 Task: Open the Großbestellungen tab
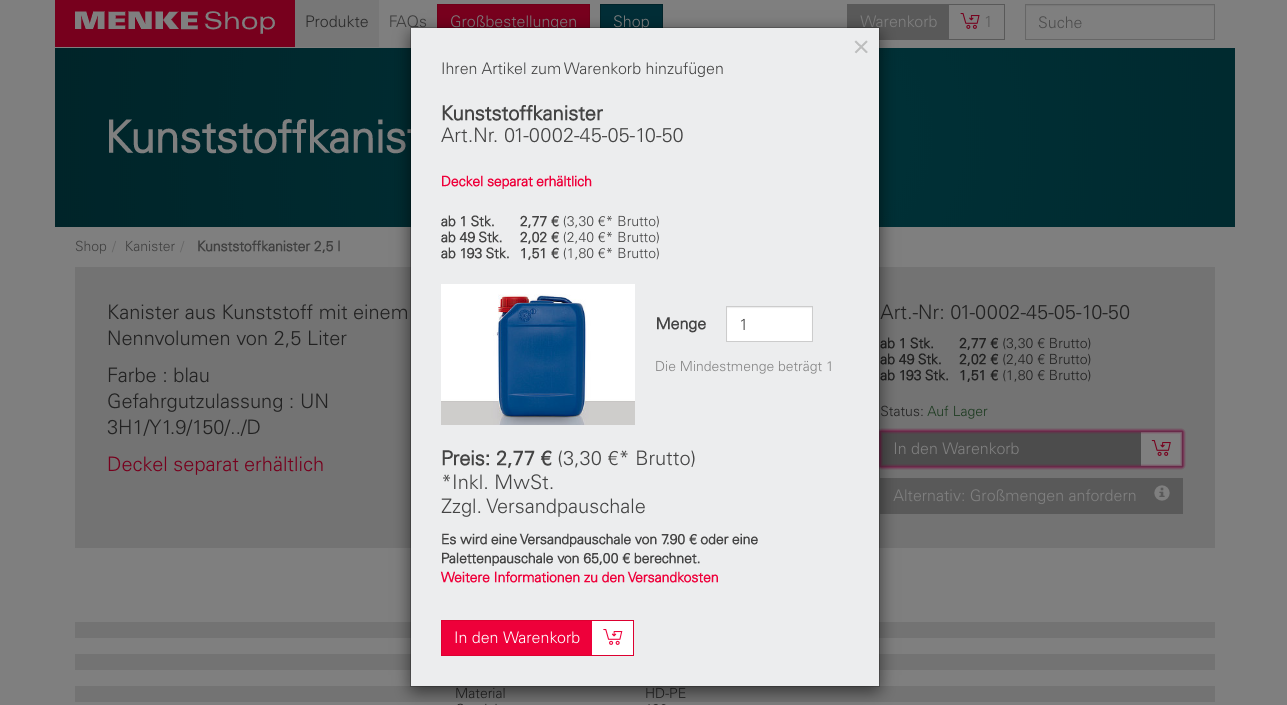click(x=513, y=22)
